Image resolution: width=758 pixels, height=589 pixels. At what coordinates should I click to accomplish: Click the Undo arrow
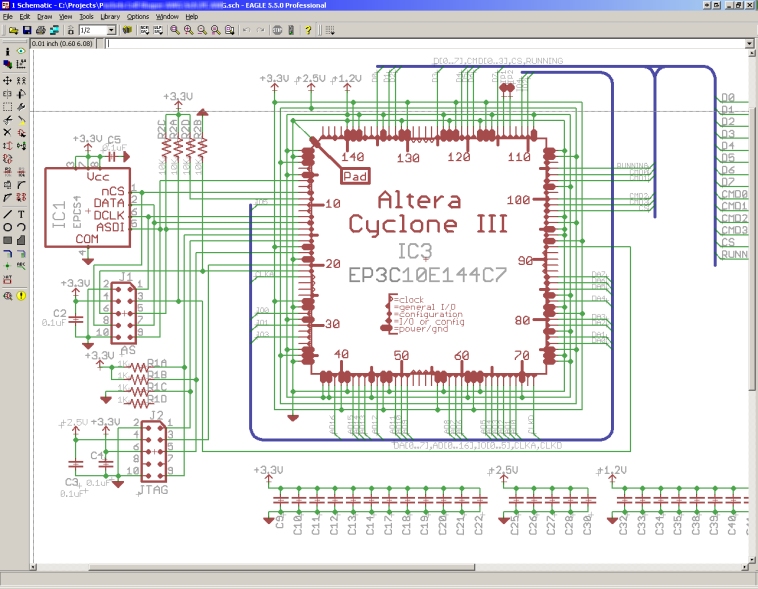coord(247,30)
